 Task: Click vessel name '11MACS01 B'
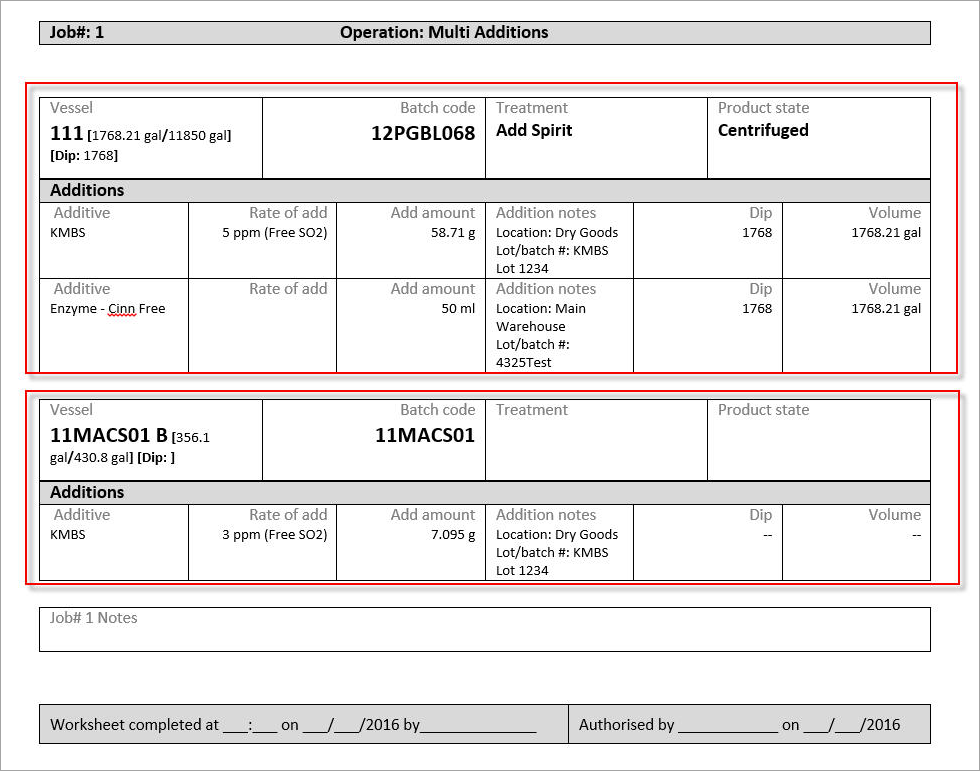coord(109,435)
